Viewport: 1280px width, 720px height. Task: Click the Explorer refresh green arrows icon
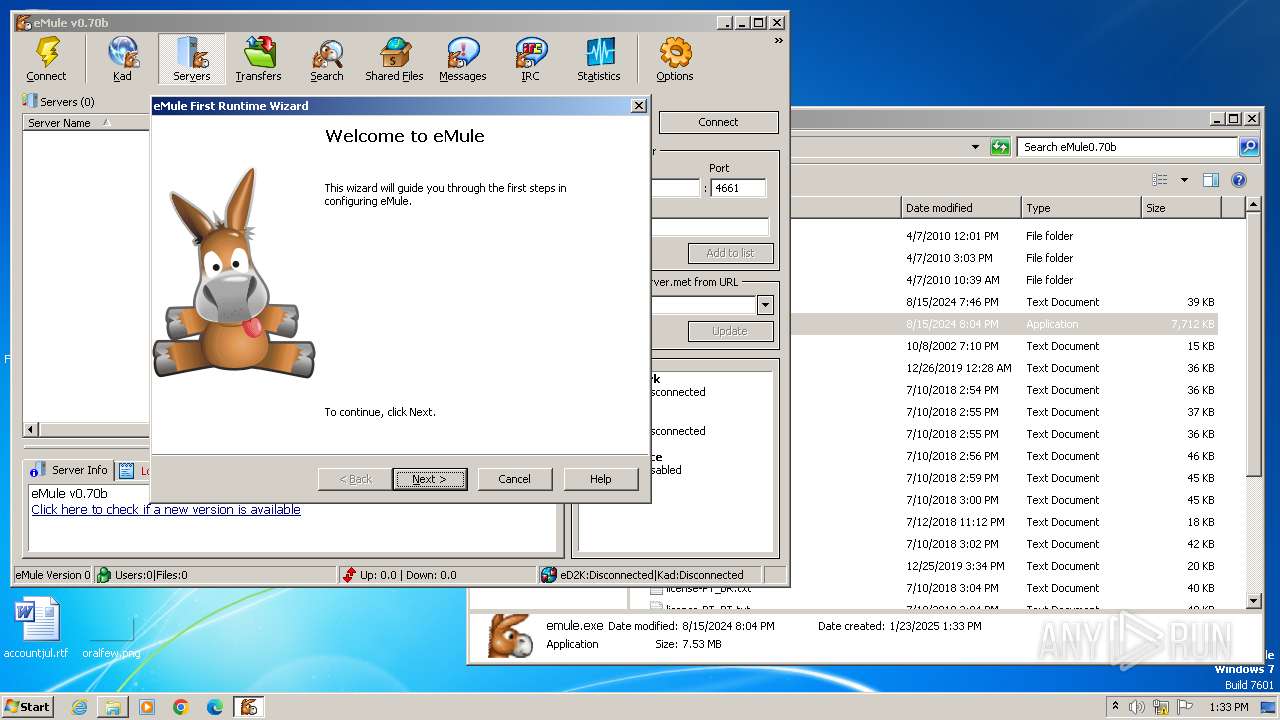pos(1000,147)
